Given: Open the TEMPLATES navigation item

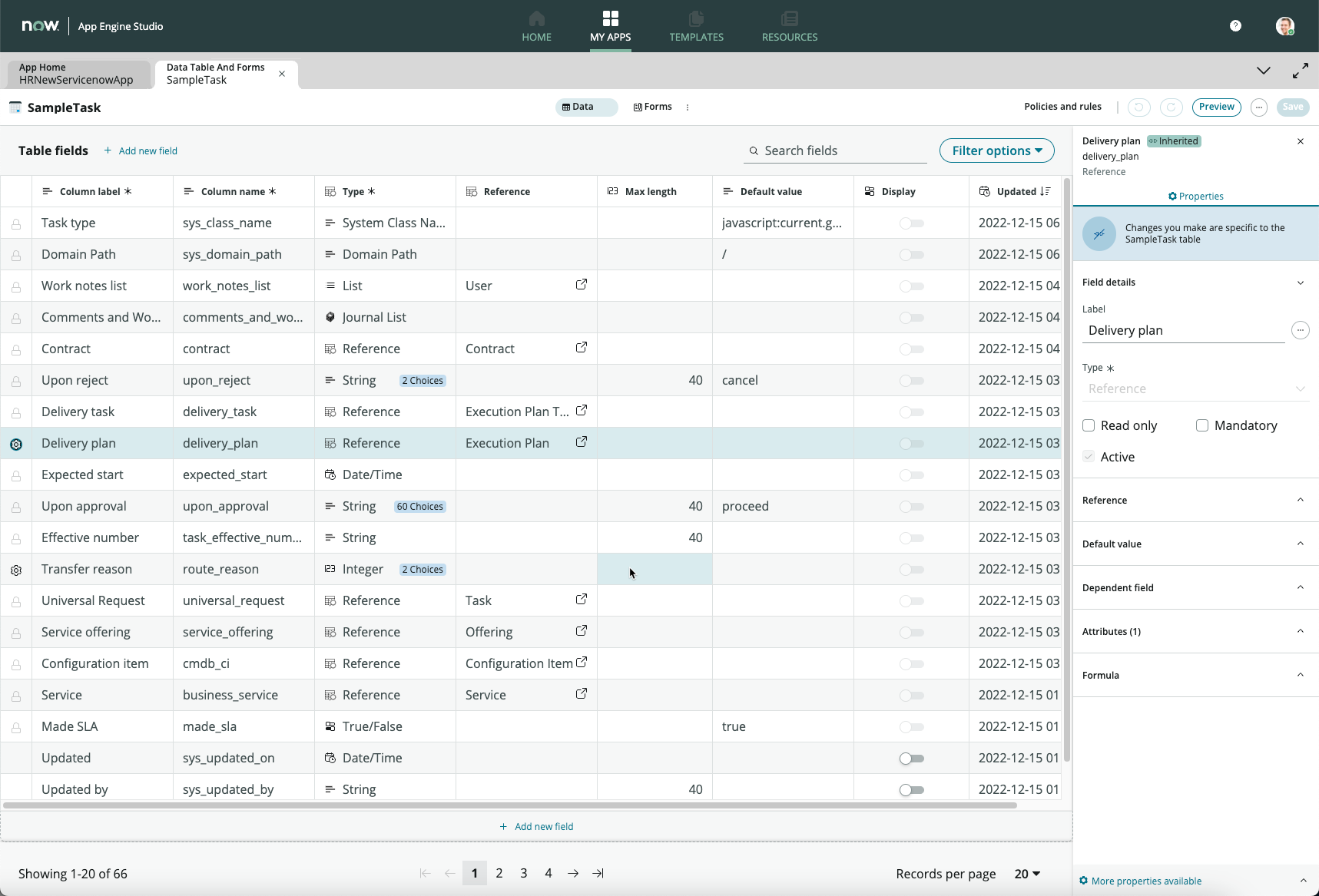Looking at the screenshot, I should tap(696, 26).
